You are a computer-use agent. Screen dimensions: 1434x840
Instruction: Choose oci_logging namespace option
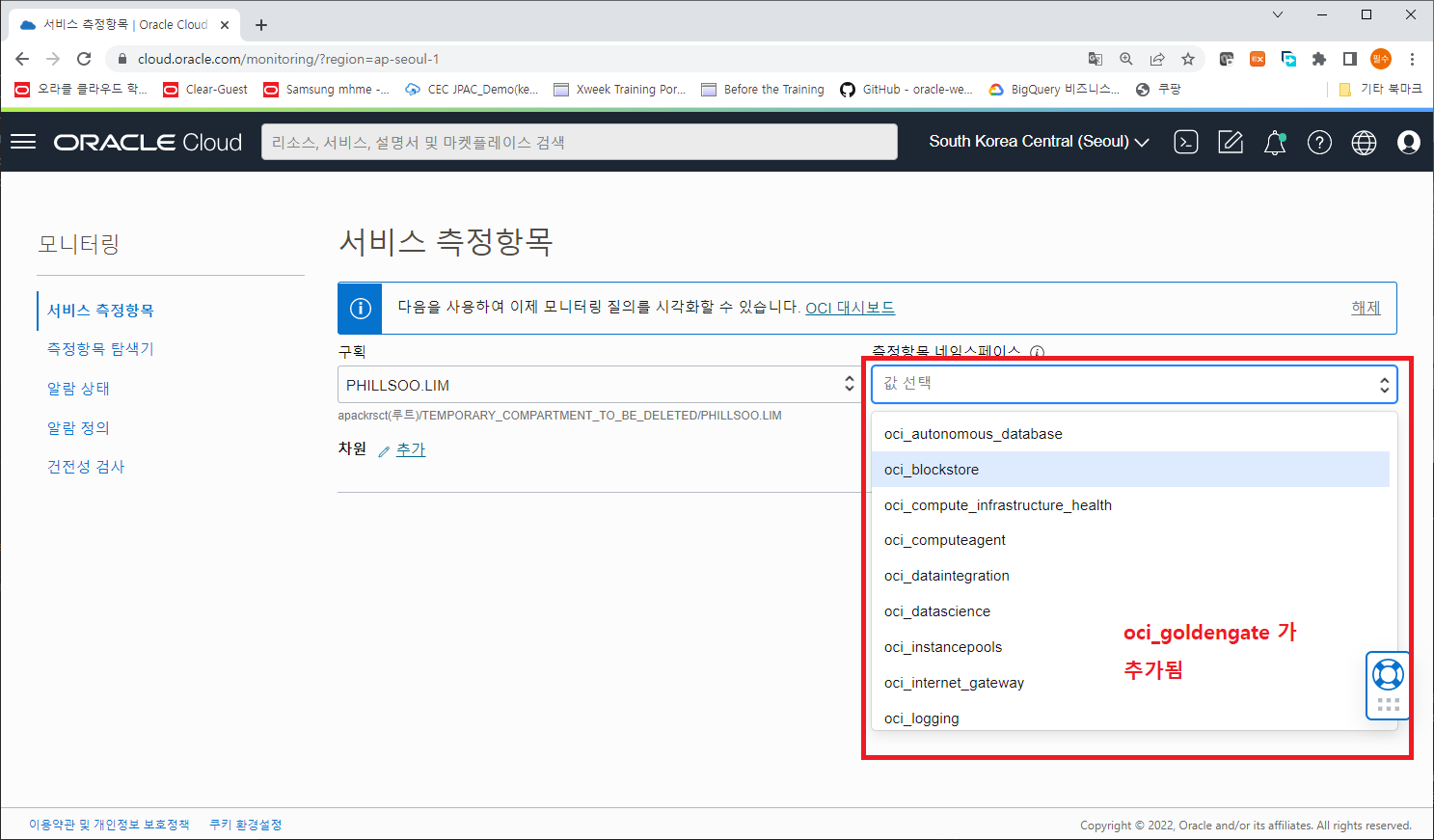tap(1130, 718)
